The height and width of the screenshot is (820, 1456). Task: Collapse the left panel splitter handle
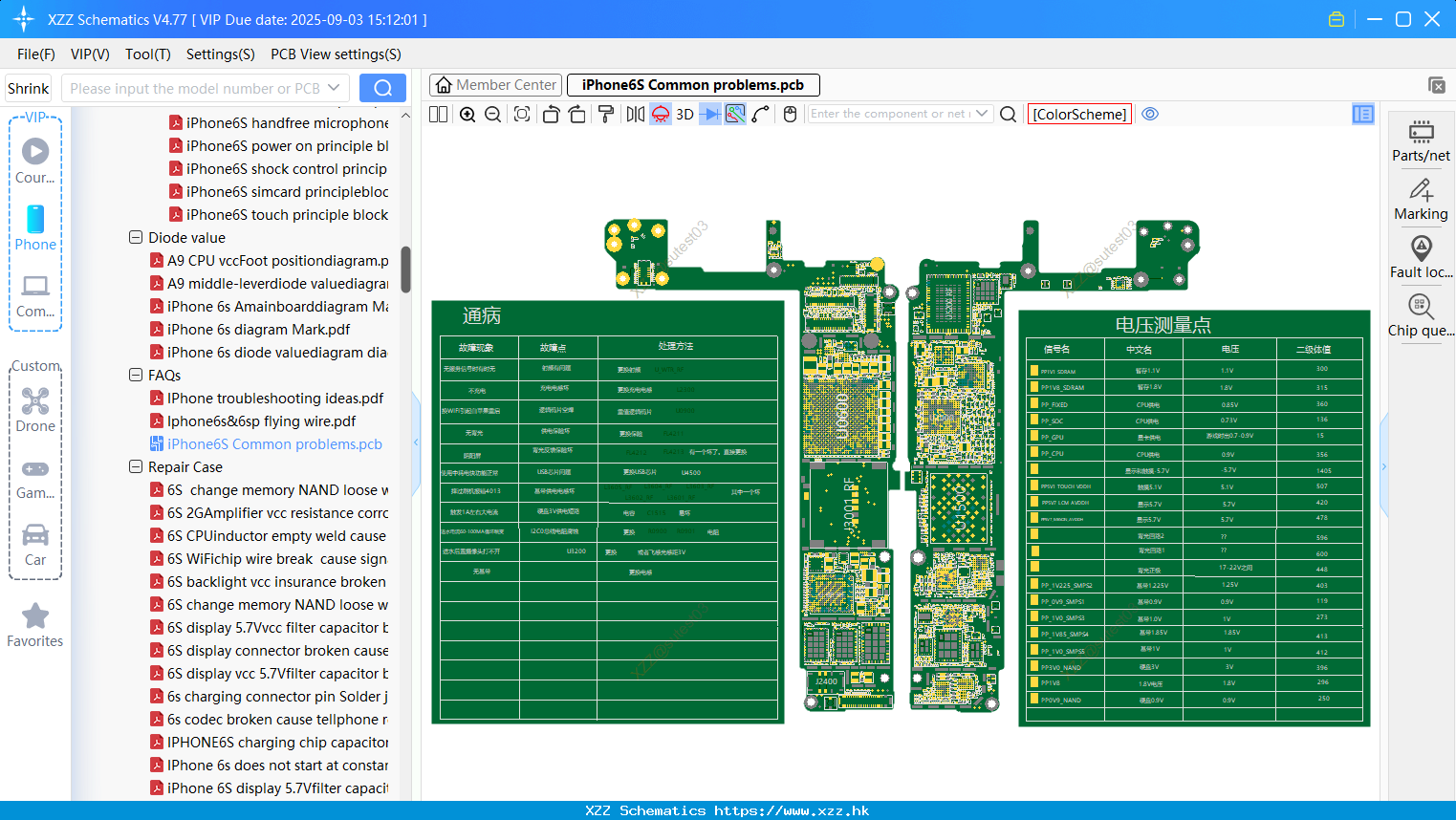(416, 442)
